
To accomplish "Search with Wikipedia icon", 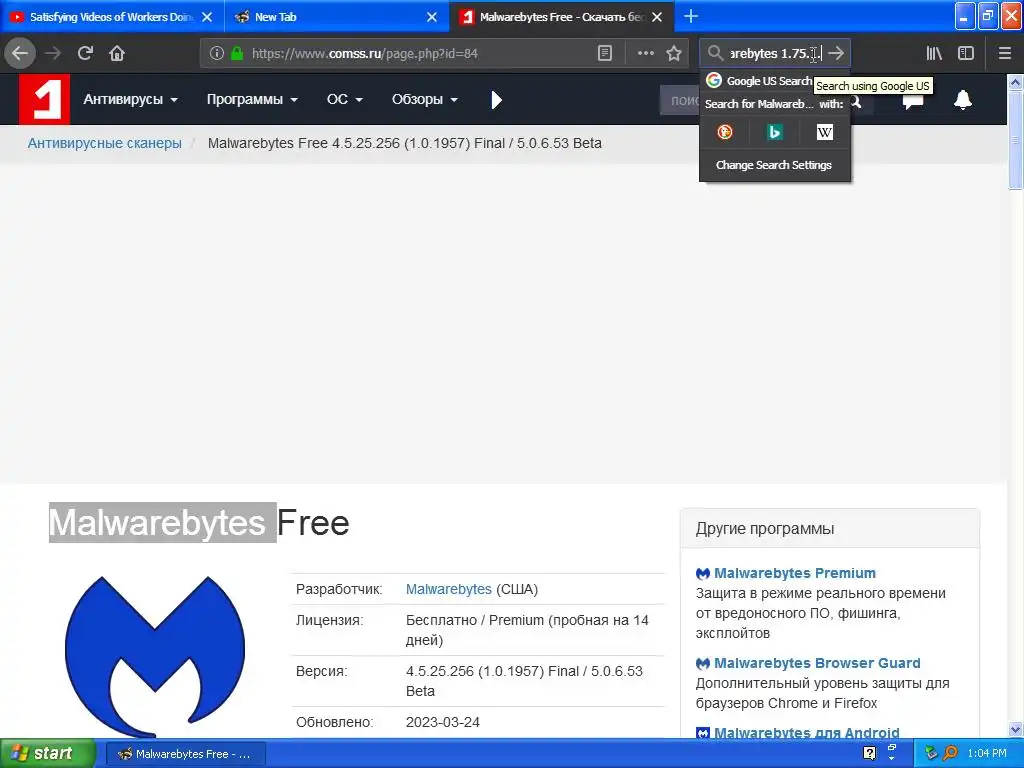I will point(825,133).
